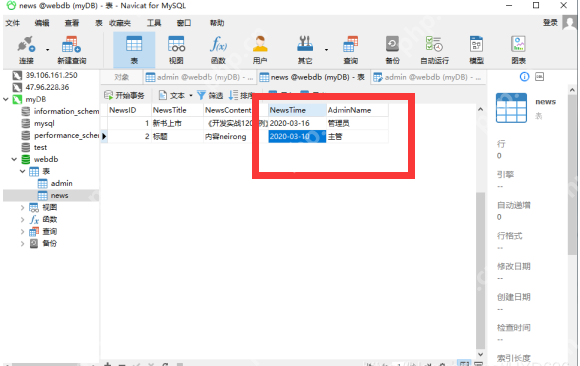Expand the 视图 views node
Viewport: 580px width, 366px height.
click(23, 208)
